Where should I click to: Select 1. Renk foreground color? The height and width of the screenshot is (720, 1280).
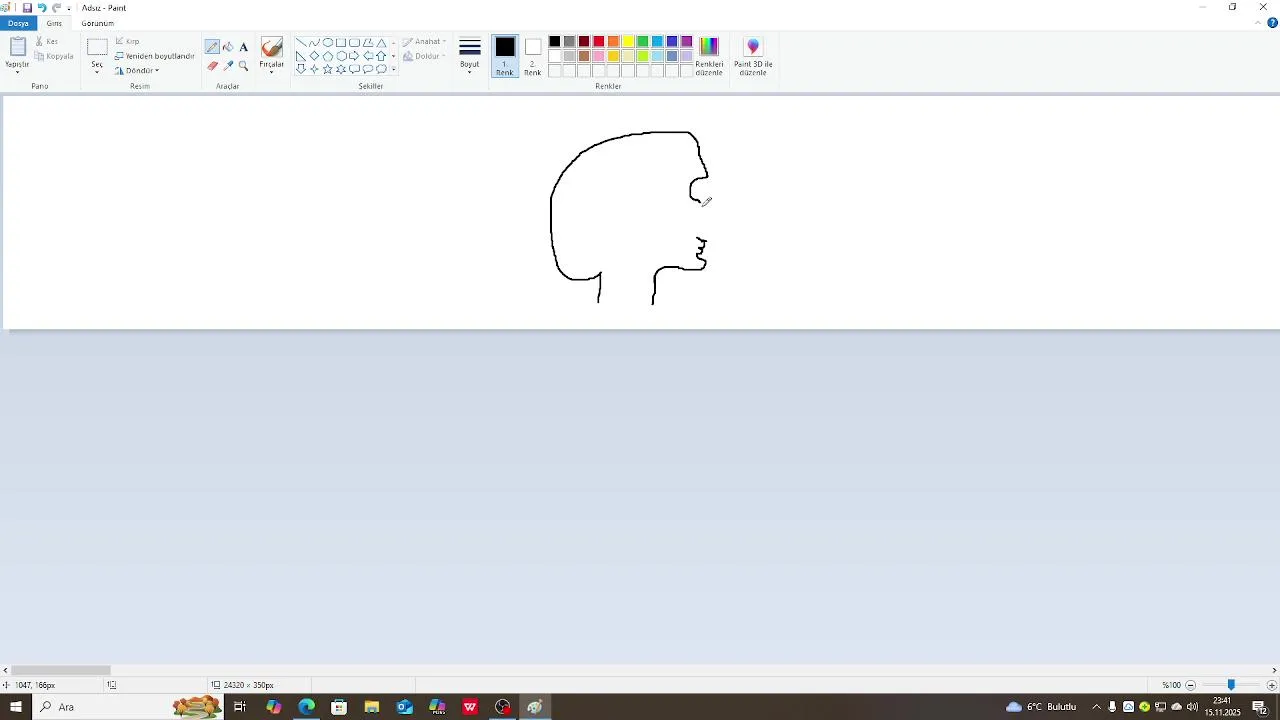point(505,57)
